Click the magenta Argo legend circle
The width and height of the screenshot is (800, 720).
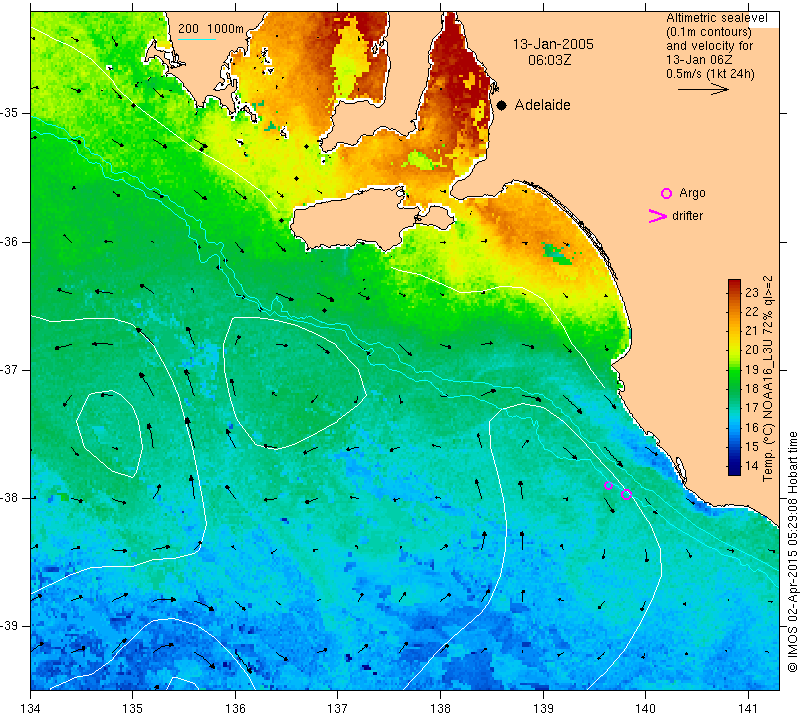click(x=666, y=193)
